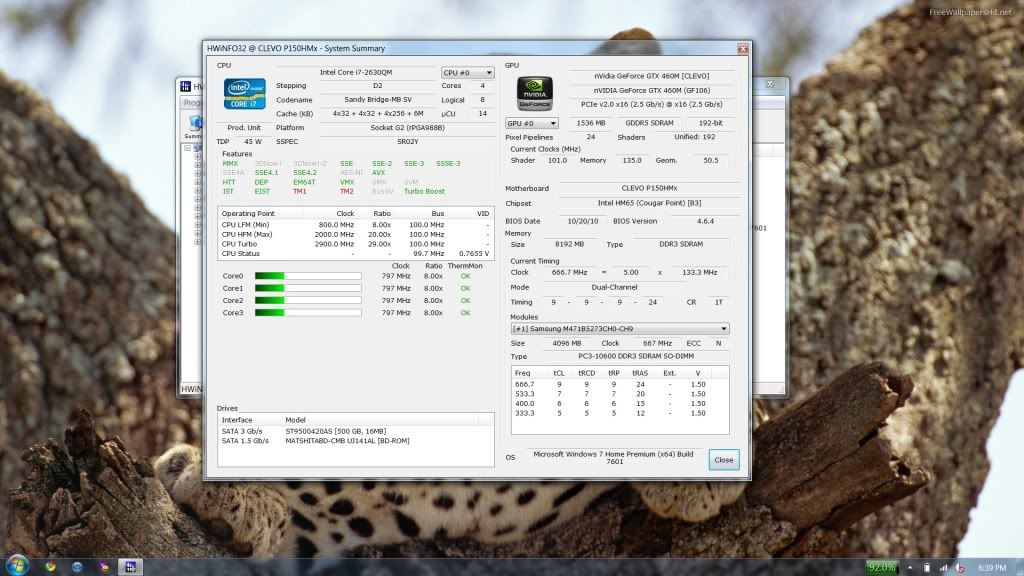The height and width of the screenshot is (576, 1024).
Task: Click the HWiNFO taskbar button
Action: point(130,567)
